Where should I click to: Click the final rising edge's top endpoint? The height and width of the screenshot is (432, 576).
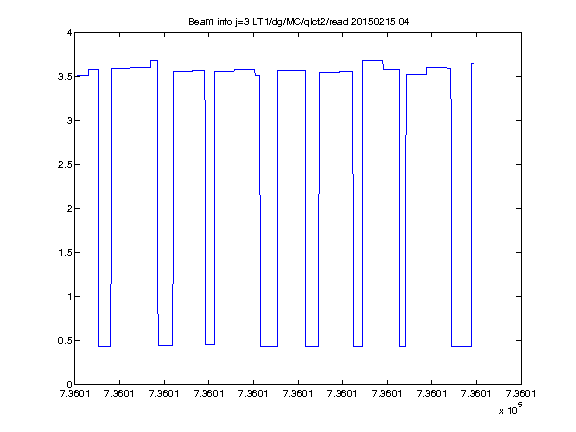pyautogui.click(x=472, y=64)
